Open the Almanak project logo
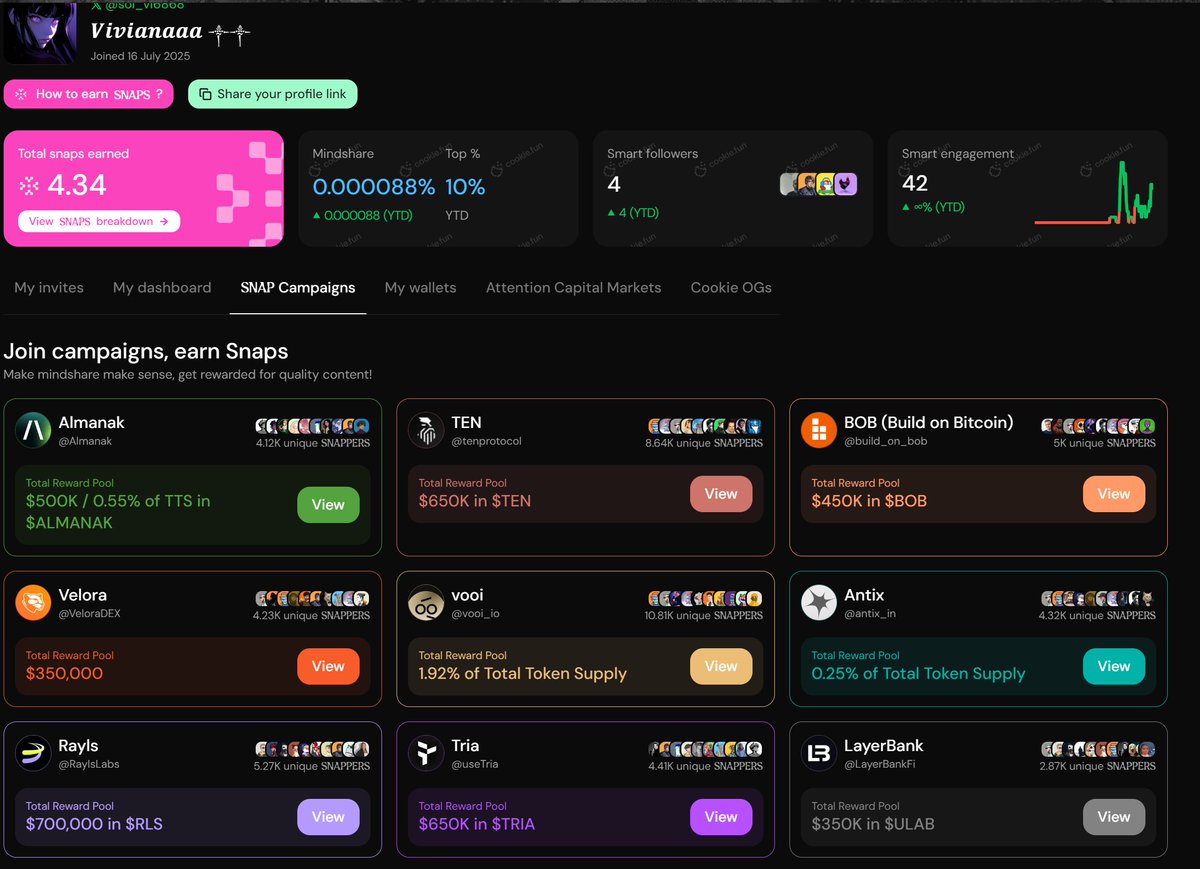 tap(33, 431)
